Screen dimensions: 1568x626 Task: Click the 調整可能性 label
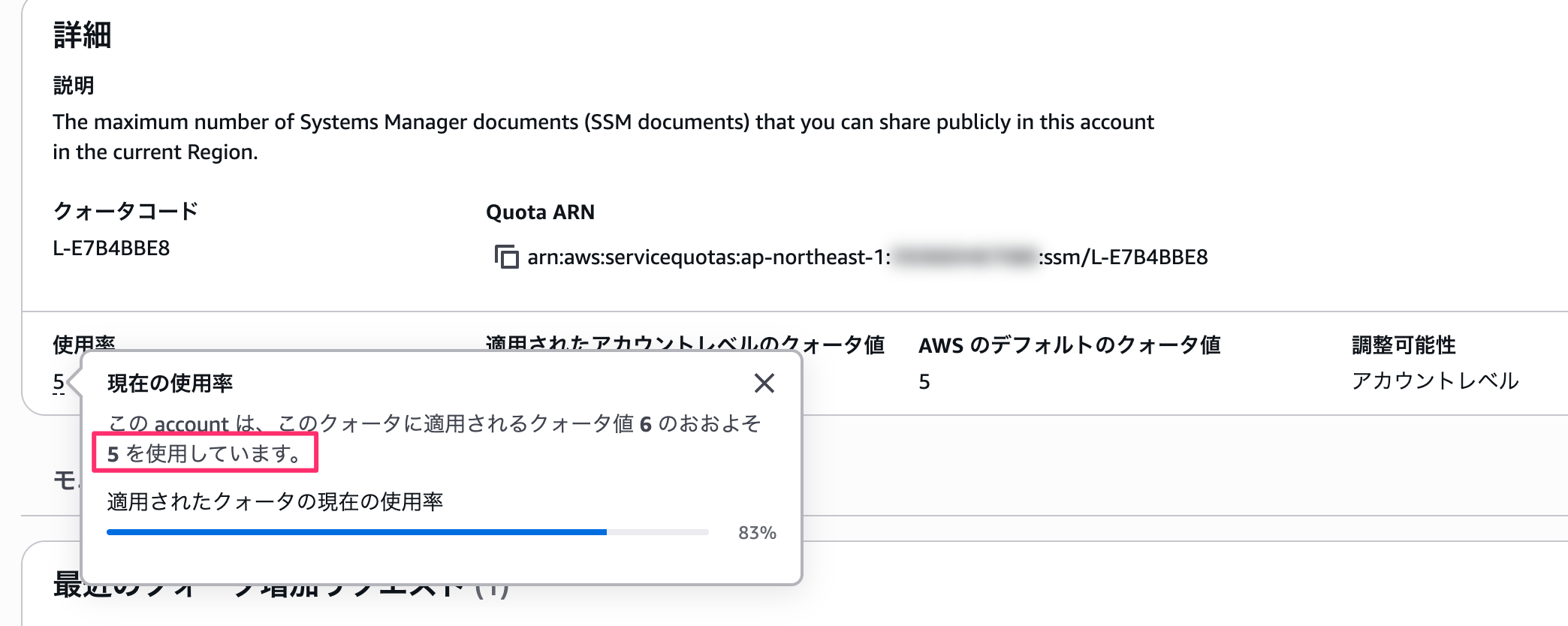click(x=1403, y=345)
